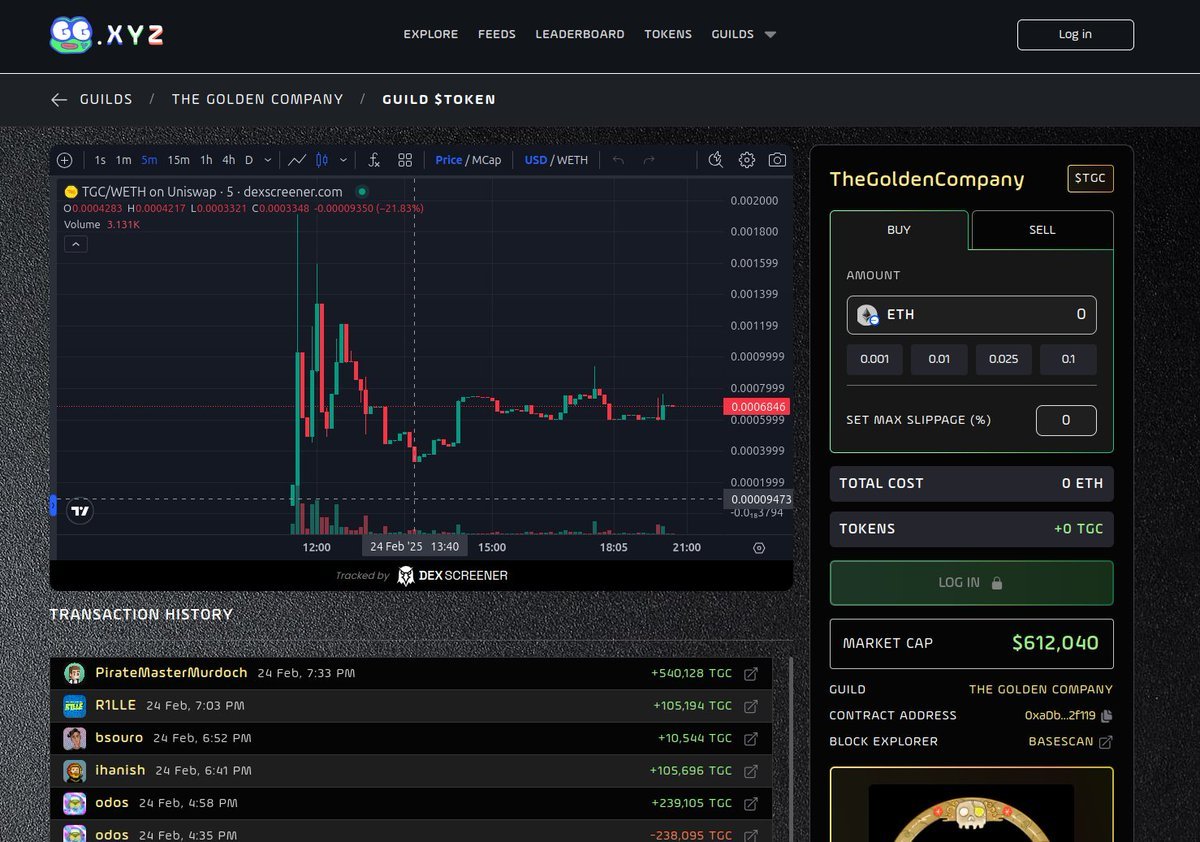The width and height of the screenshot is (1200, 842).
Task: Click the undo arrow in chart toolbar
Action: (618, 160)
